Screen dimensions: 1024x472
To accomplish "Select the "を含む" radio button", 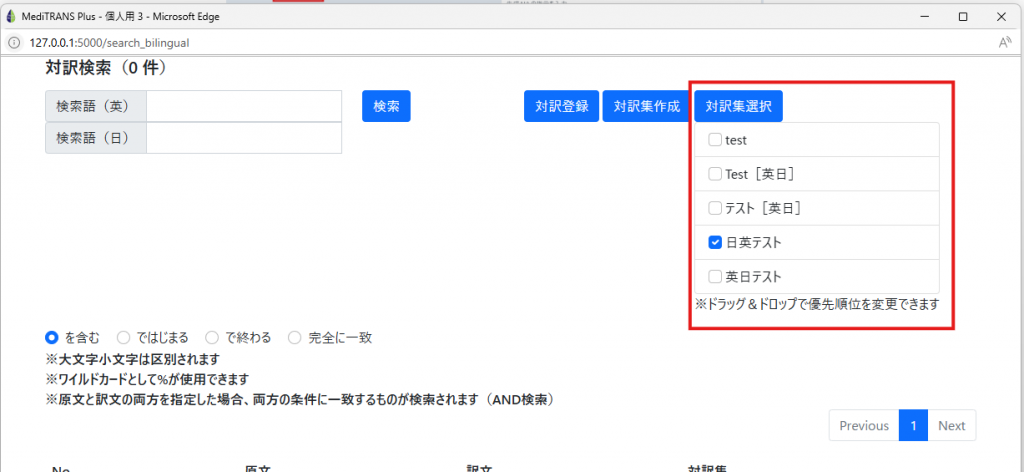I will (x=52, y=338).
